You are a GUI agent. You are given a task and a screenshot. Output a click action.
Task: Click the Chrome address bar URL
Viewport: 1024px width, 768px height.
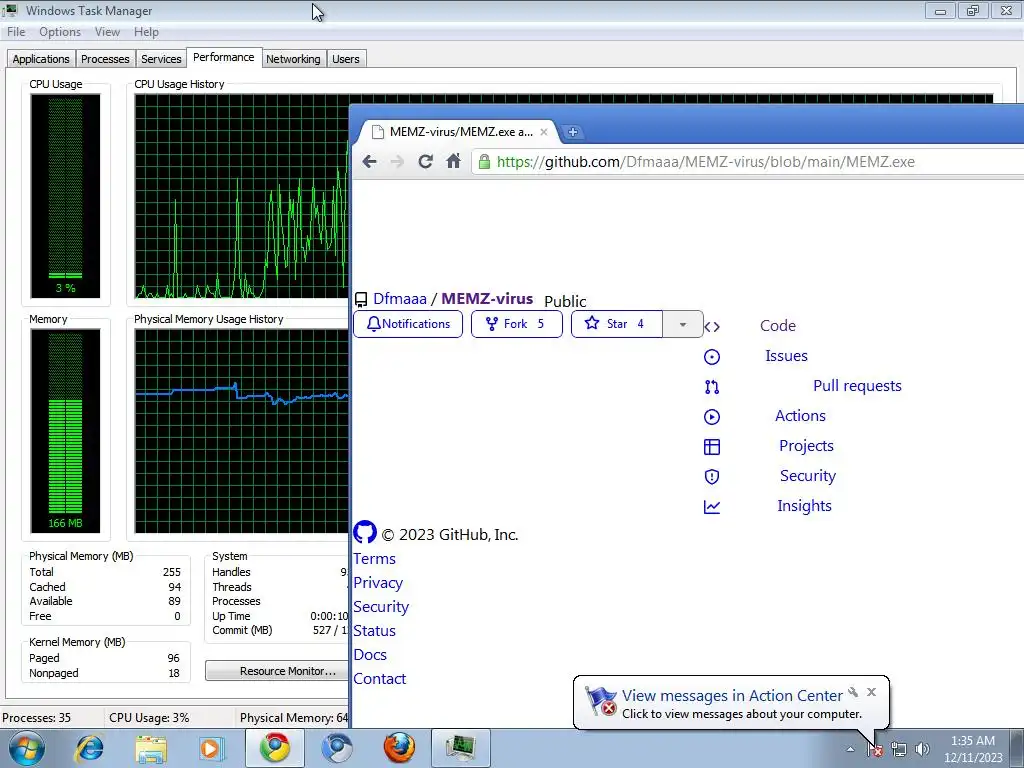pyautogui.click(x=705, y=162)
